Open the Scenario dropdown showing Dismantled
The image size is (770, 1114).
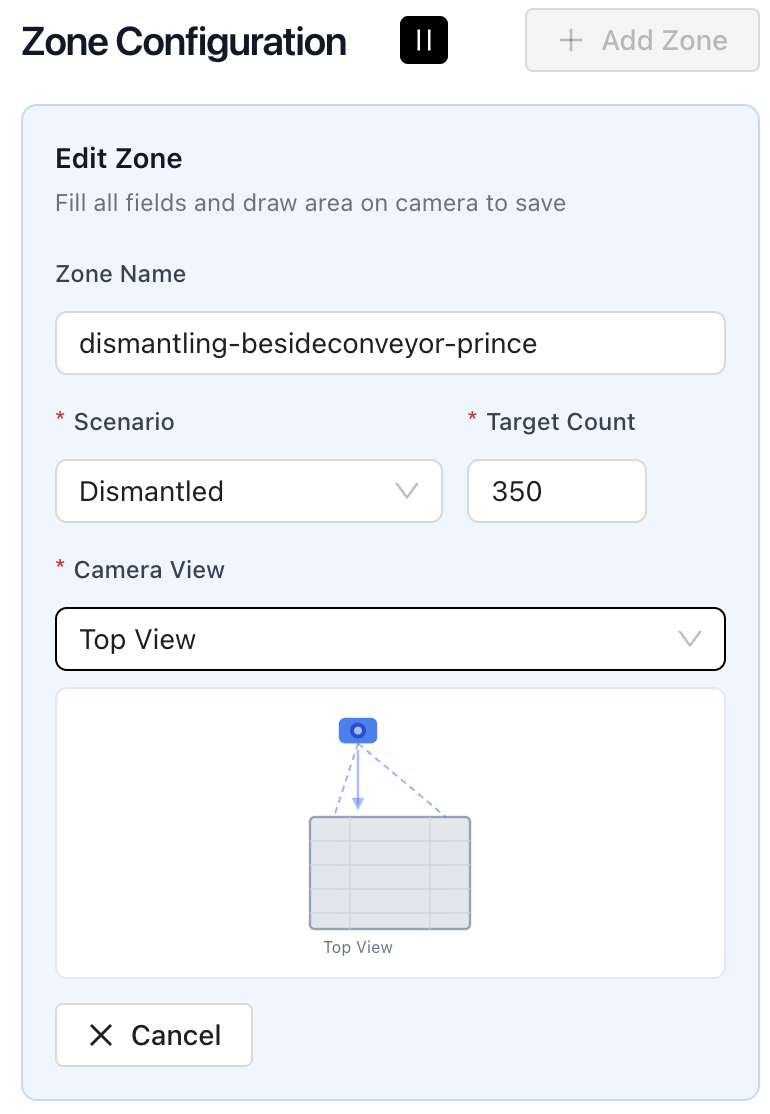(x=248, y=491)
